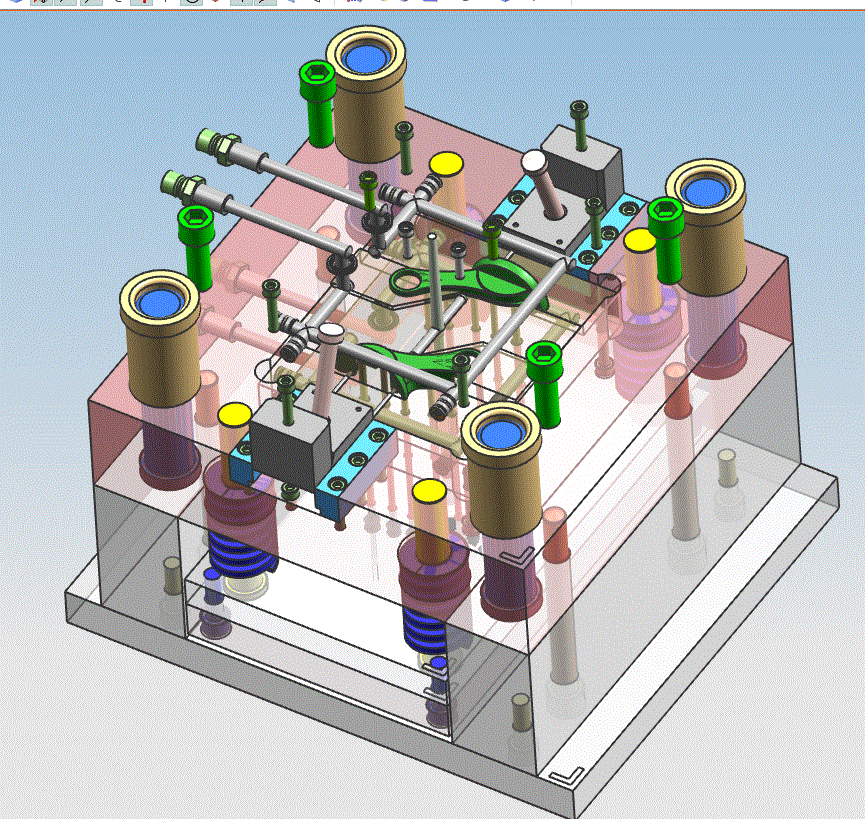Pick the large green screw near cooling fittings
The height and width of the screenshot is (819, 865).
pyautogui.click(x=195, y=248)
